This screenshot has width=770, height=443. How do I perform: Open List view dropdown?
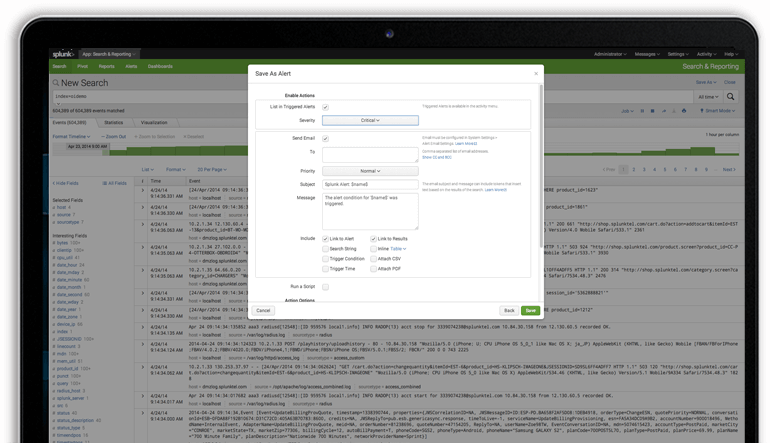click(x=147, y=169)
